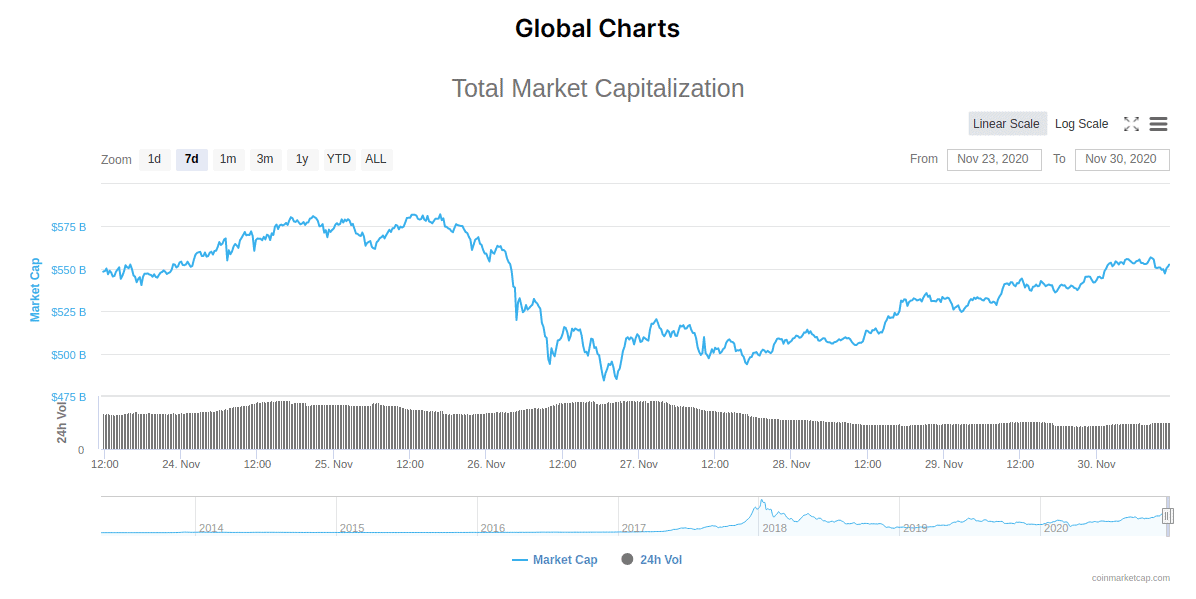Choose the 1y zoom option
Image resolution: width=1196 pixels, height=599 pixels.
[302, 159]
